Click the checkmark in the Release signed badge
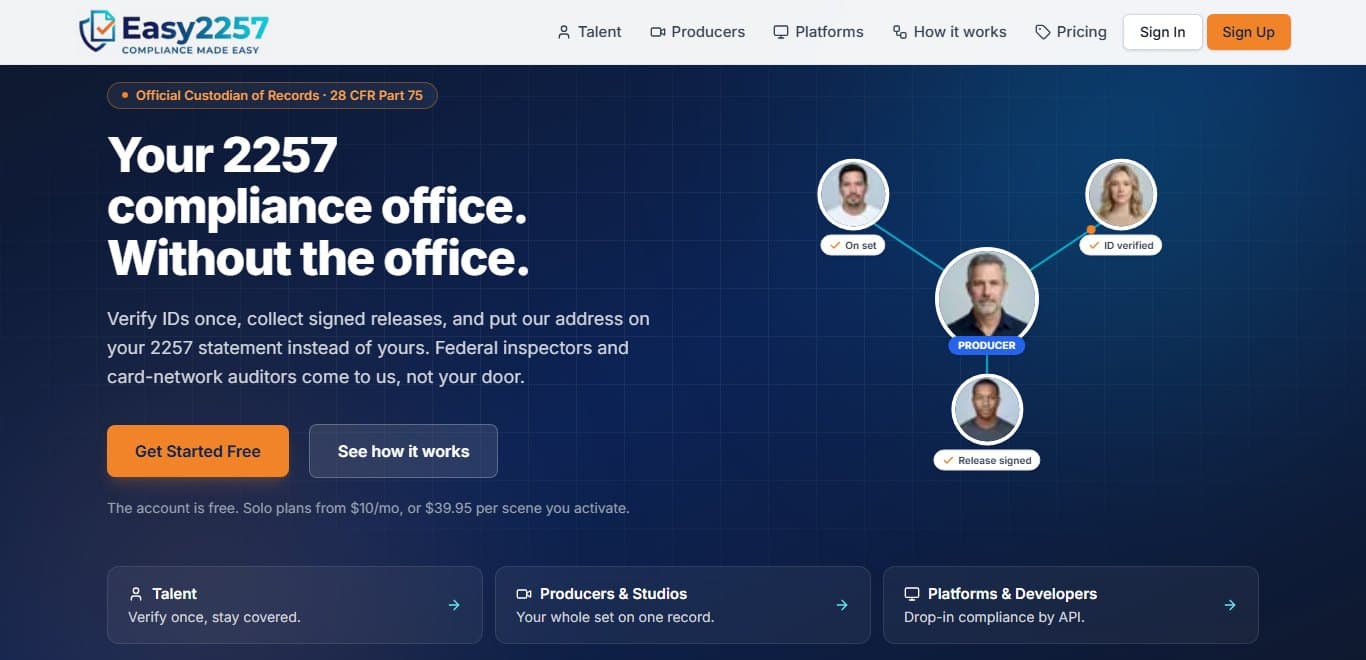 click(948, 461)
